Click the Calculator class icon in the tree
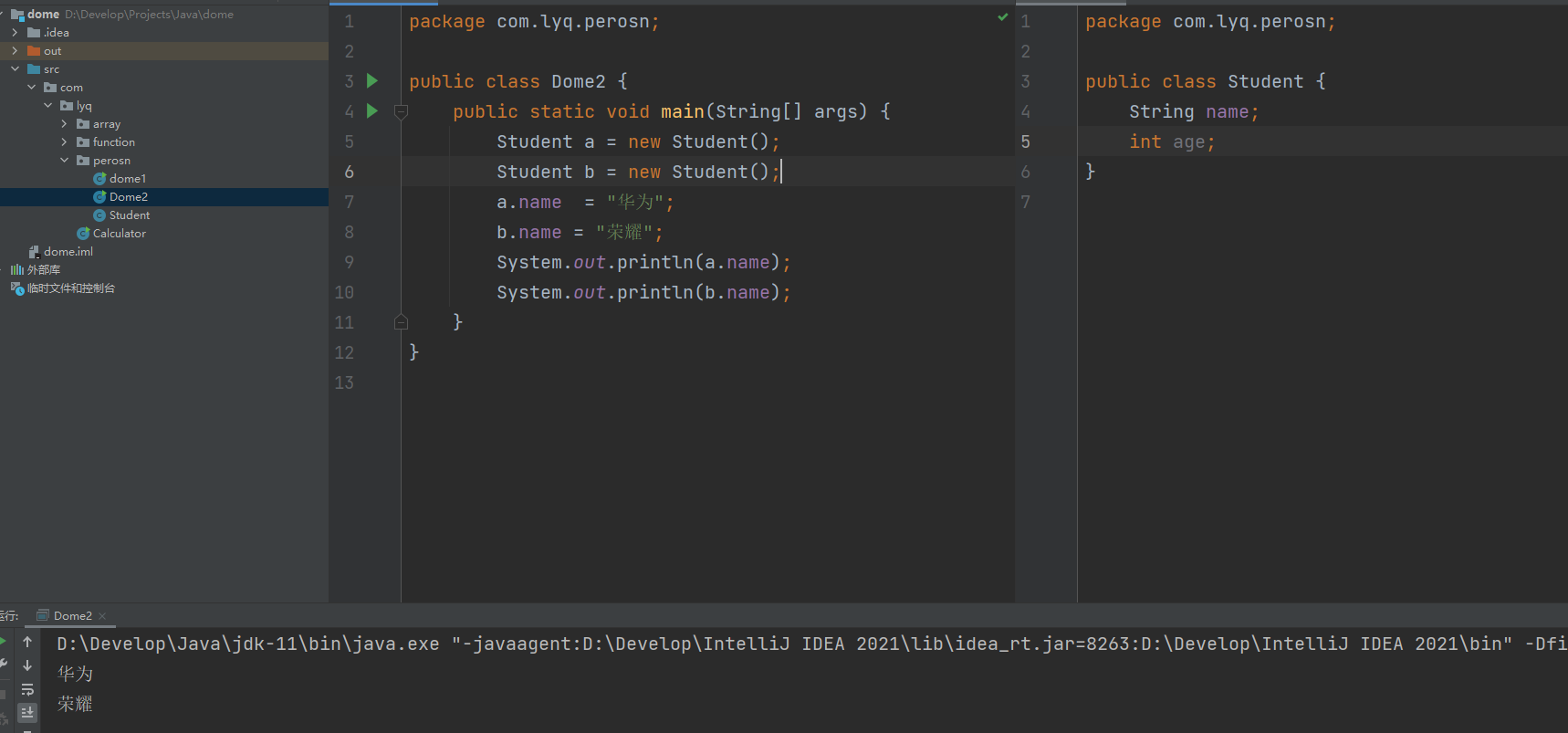This screenshot has height=733, width=1568. click(x=84, y=234)
